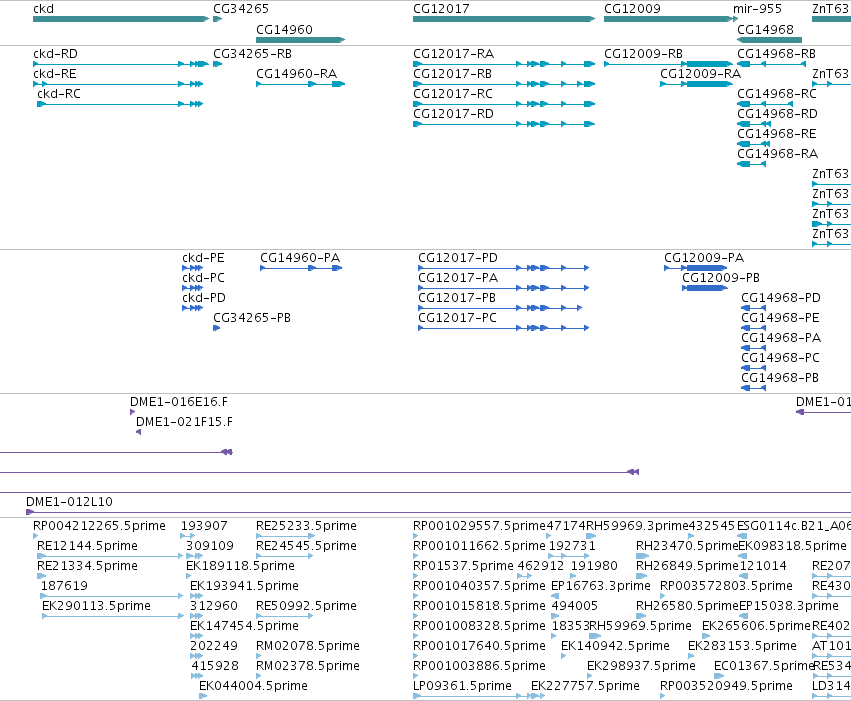This screenshot has width=851, height=701.
Task: Select transcript CG12017-RD
Action: point(453,114)
